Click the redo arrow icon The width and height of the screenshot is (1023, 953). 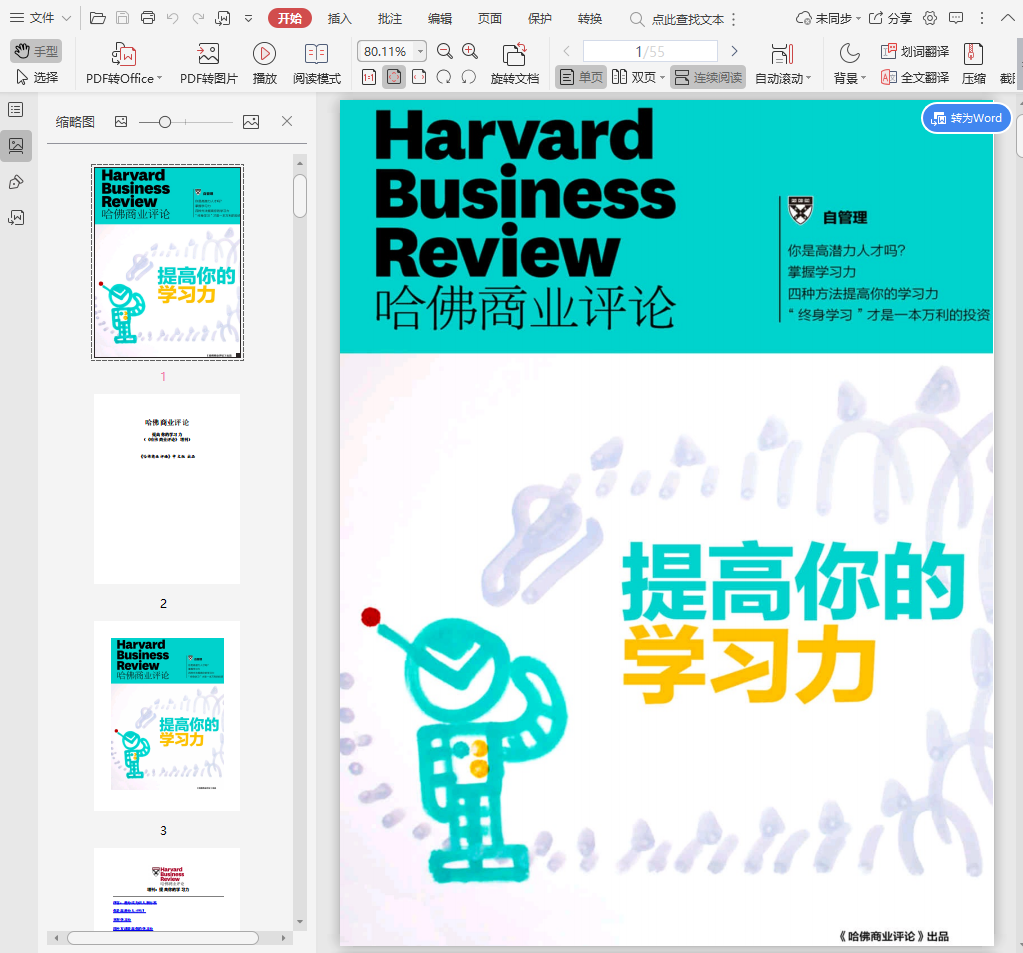(x=198, y=18)
